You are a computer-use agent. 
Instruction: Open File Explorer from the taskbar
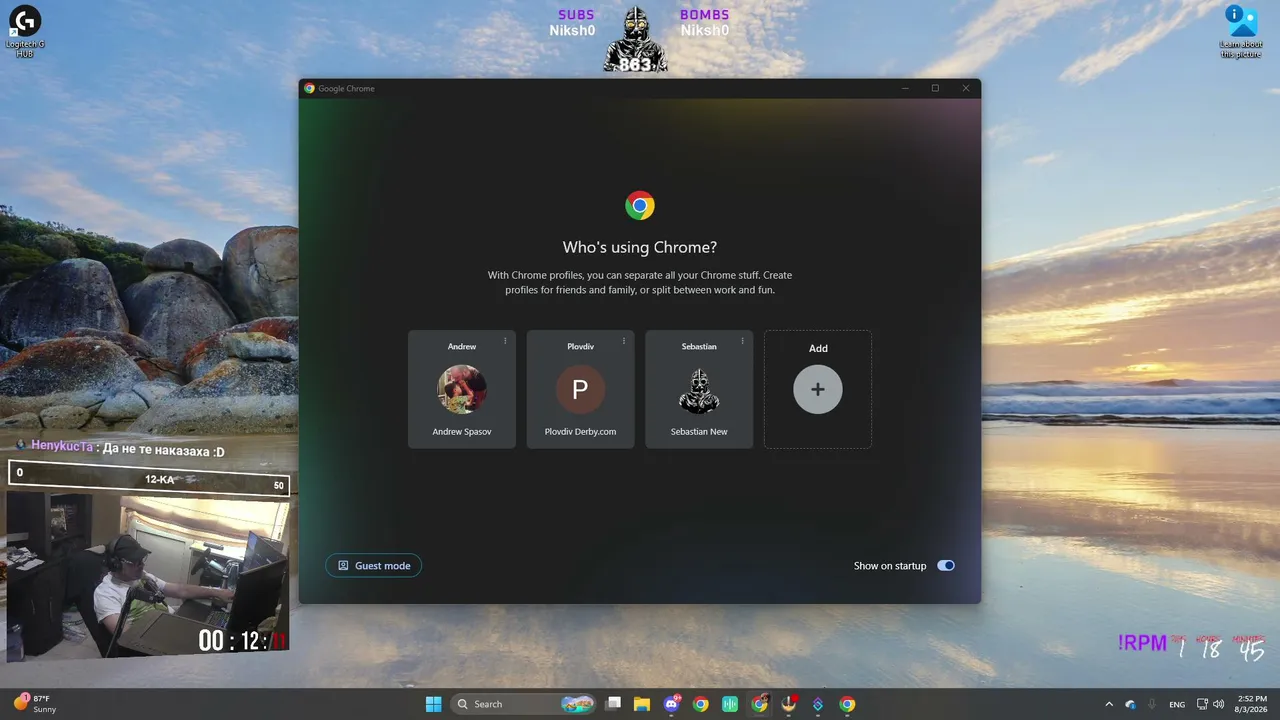[x=642, y=704]
